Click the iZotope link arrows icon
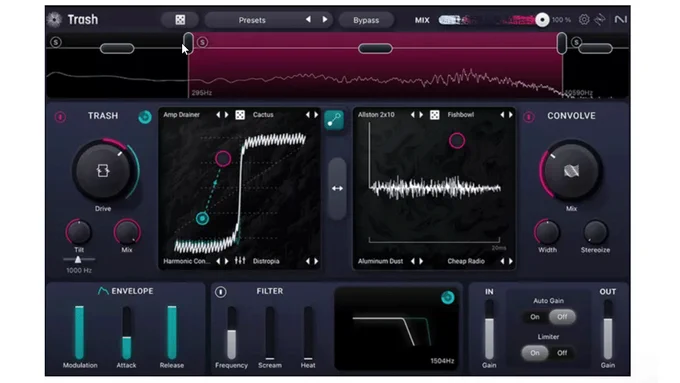Screen dimensions: 680x383 (600, 20)
